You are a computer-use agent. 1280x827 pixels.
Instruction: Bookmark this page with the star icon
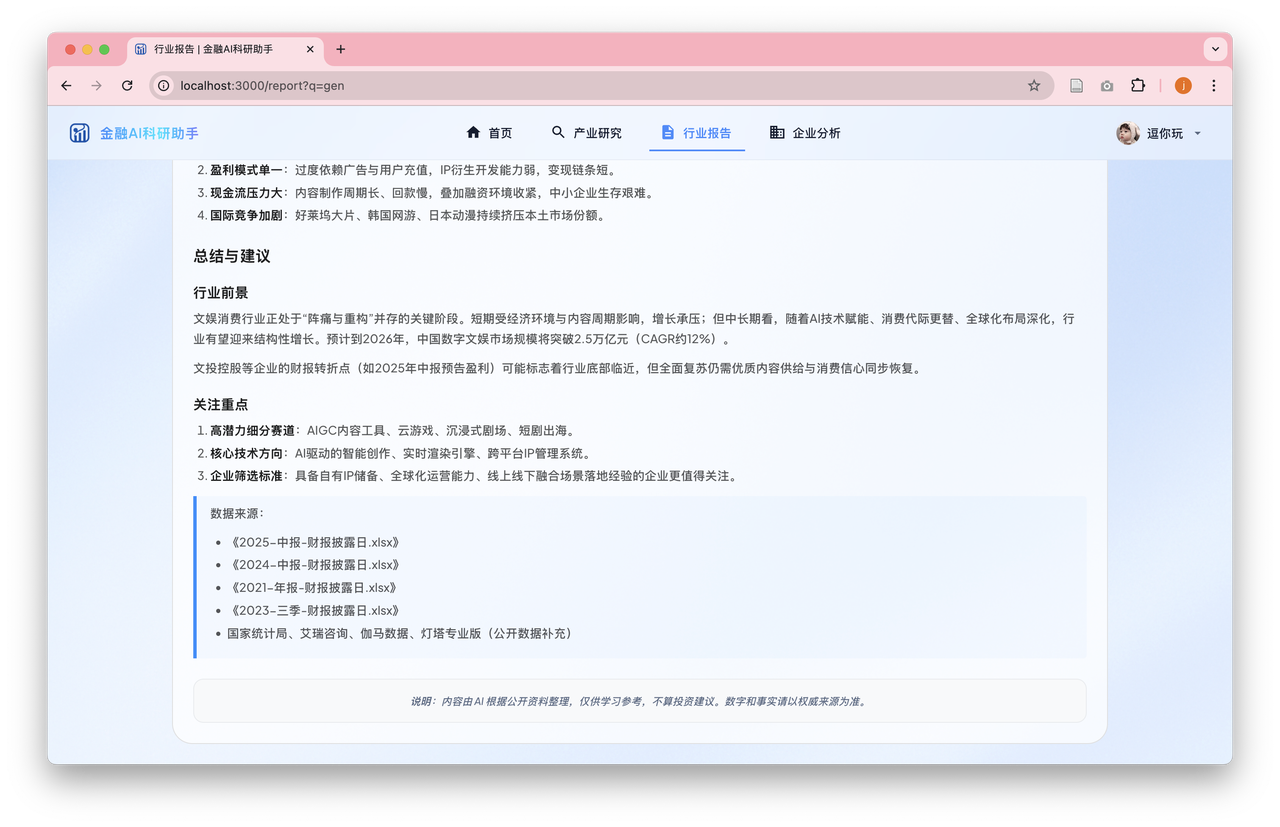click(x=1034, y=86)
